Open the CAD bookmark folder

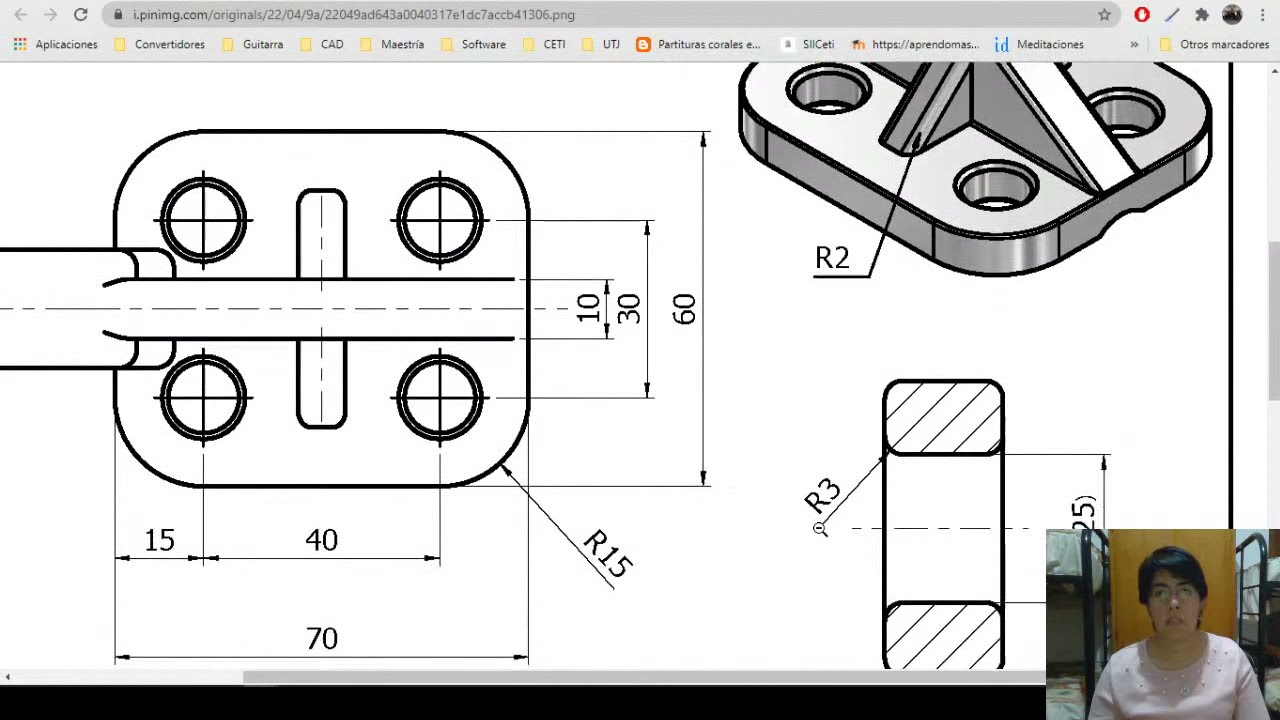(x=322, y=44)
